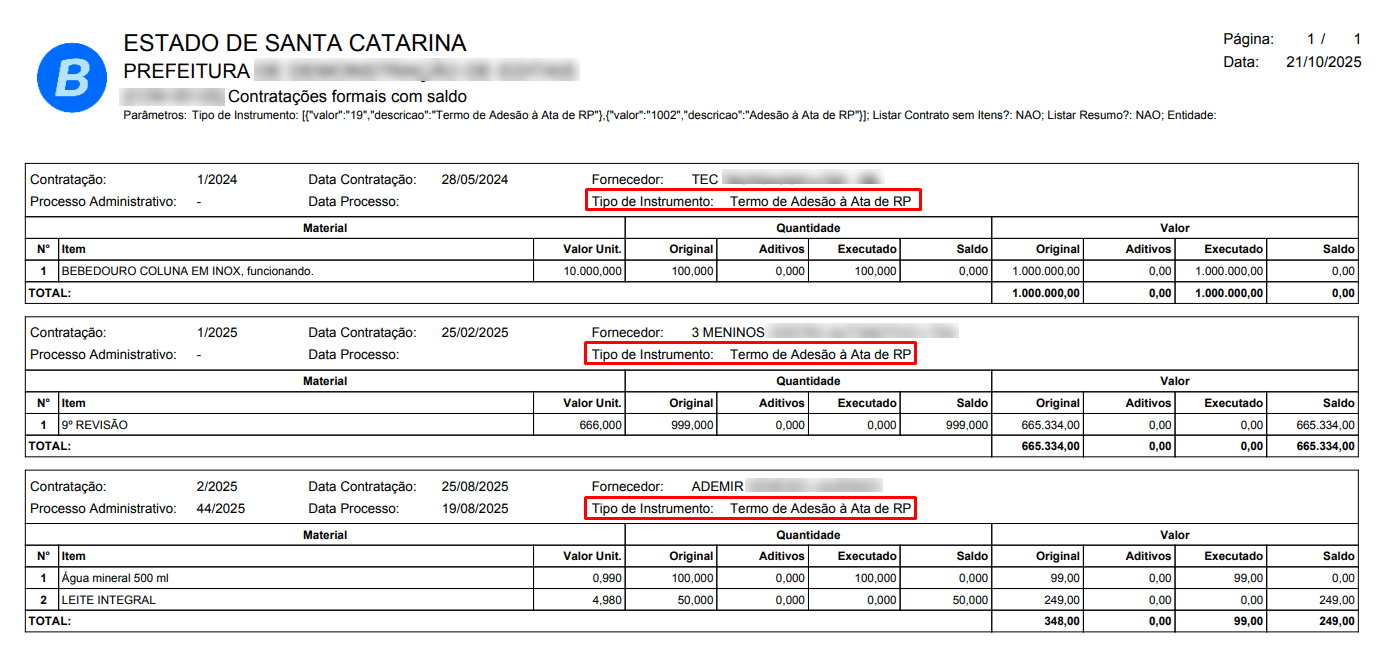Click highlighted Tipo de Instrumento in contract 1/2024
This screenshot has width=1386, height=654.
coord(751,201)
